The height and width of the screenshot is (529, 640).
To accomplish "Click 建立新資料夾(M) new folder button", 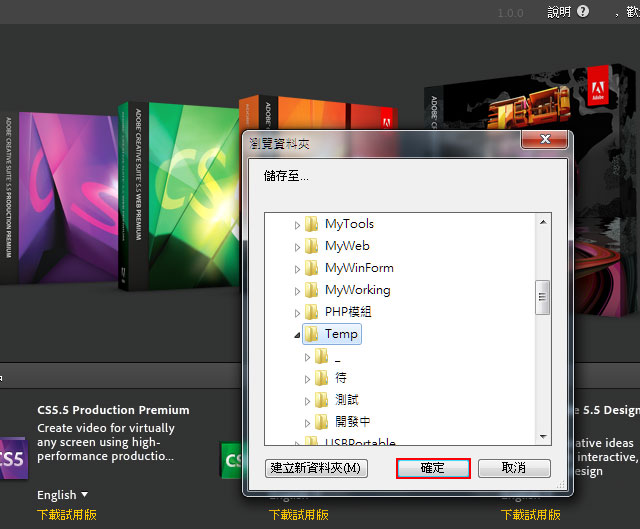I will click(316, 468).
